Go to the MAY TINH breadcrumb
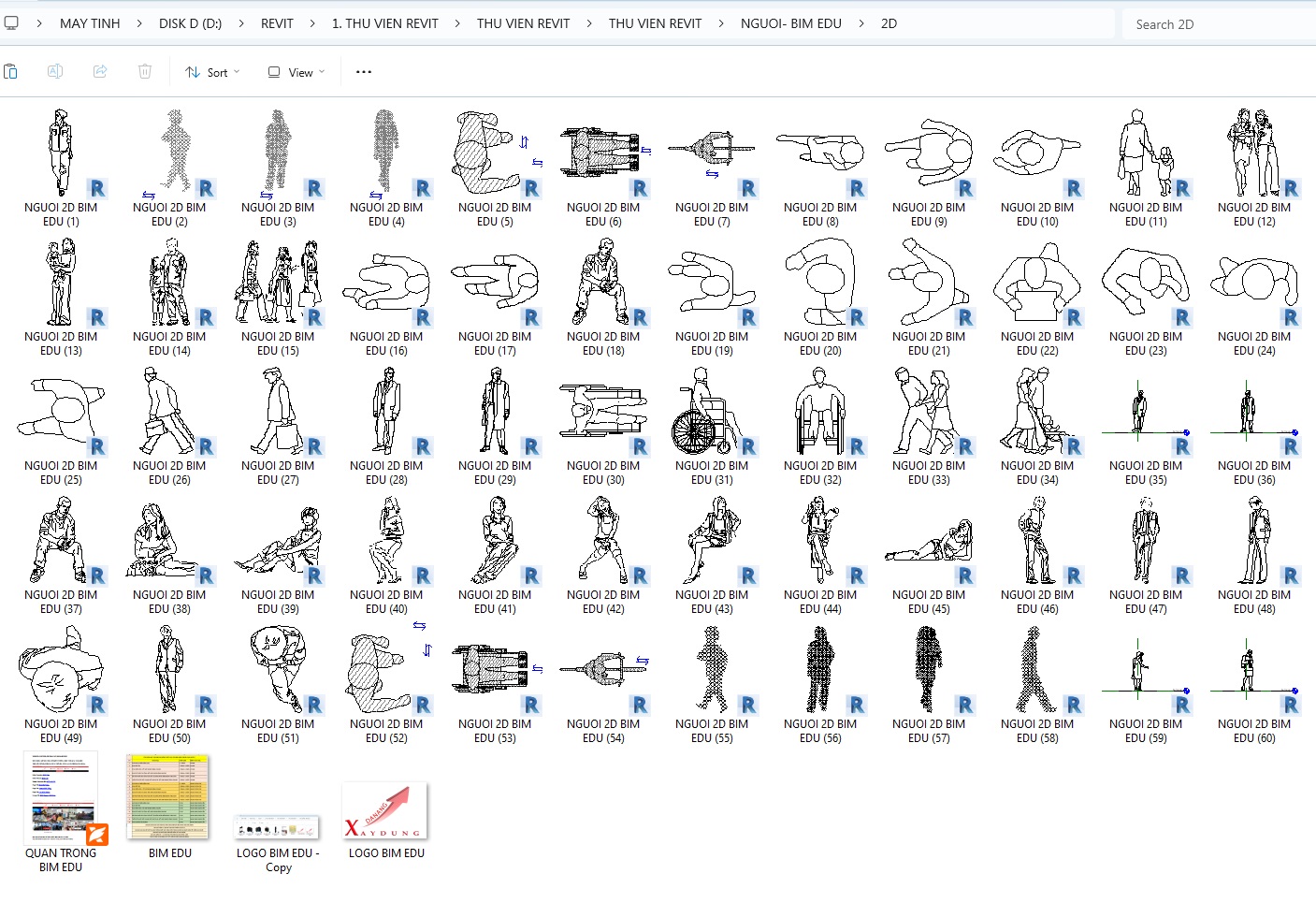1316x903 pixels. coord(90,23)
